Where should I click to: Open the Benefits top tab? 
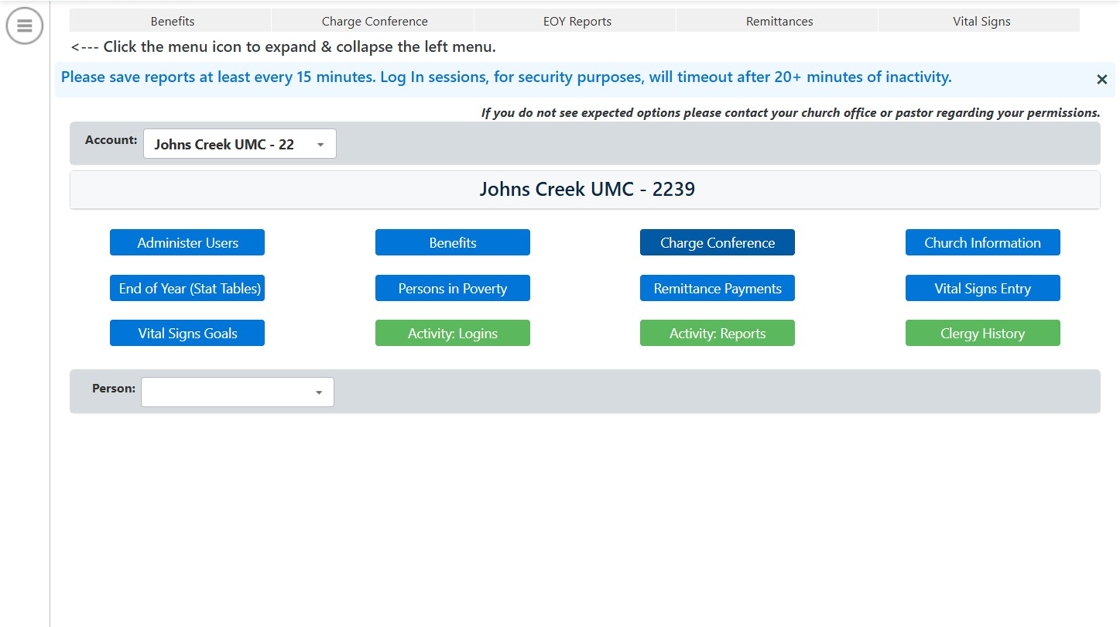(x=172, y=21)
